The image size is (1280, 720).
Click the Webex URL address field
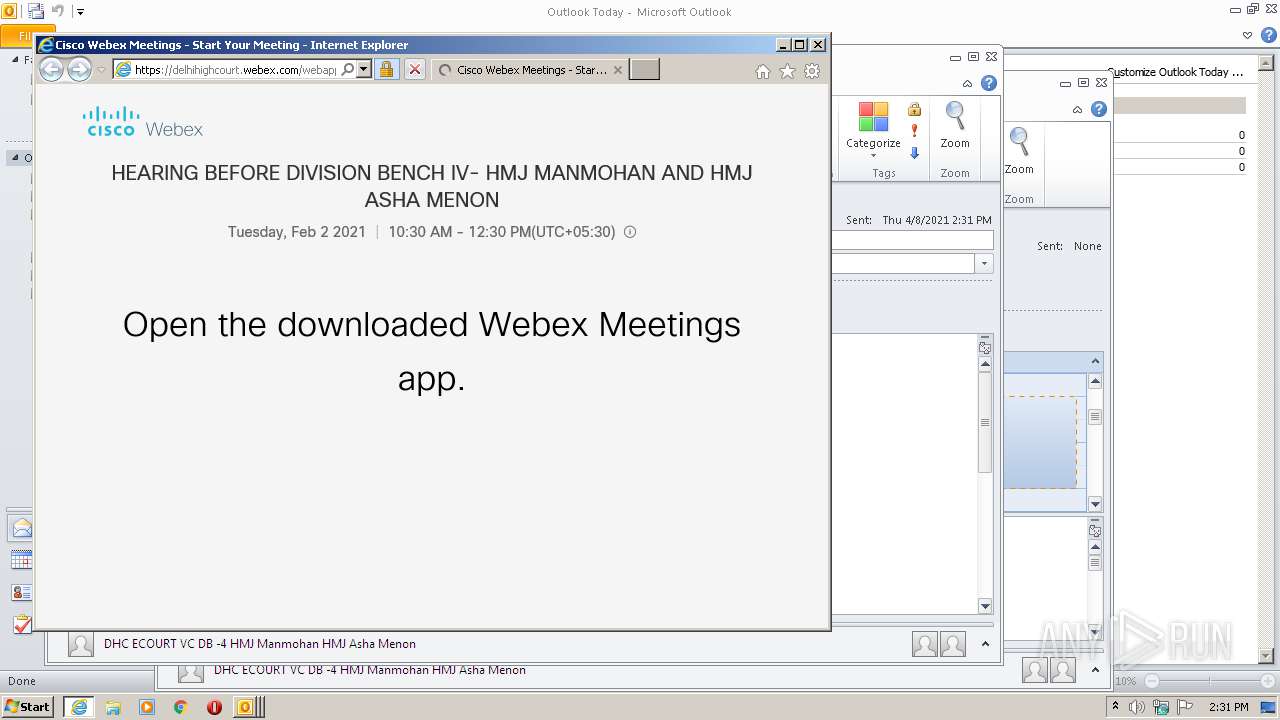[x=236, y=70]
